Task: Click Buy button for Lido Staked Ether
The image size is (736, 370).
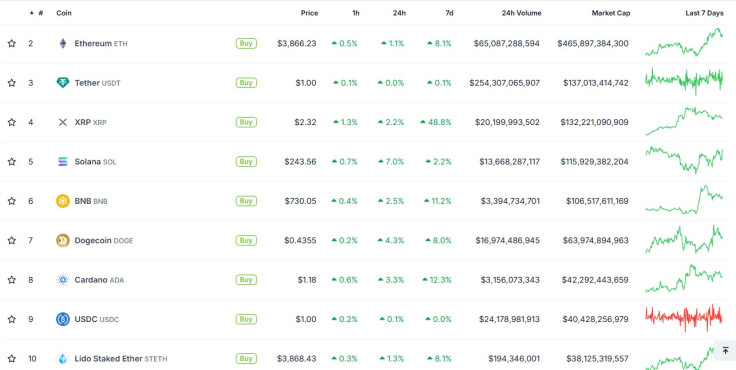Action: pyautogui.click(x=246, y=359)
